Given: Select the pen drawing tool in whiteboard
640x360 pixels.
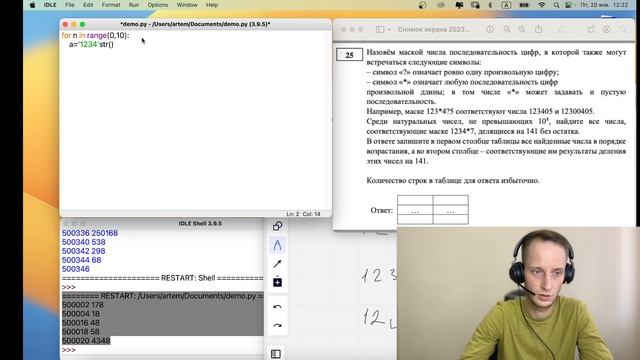Looking at the screenshot, I should (x=278, y=245).
